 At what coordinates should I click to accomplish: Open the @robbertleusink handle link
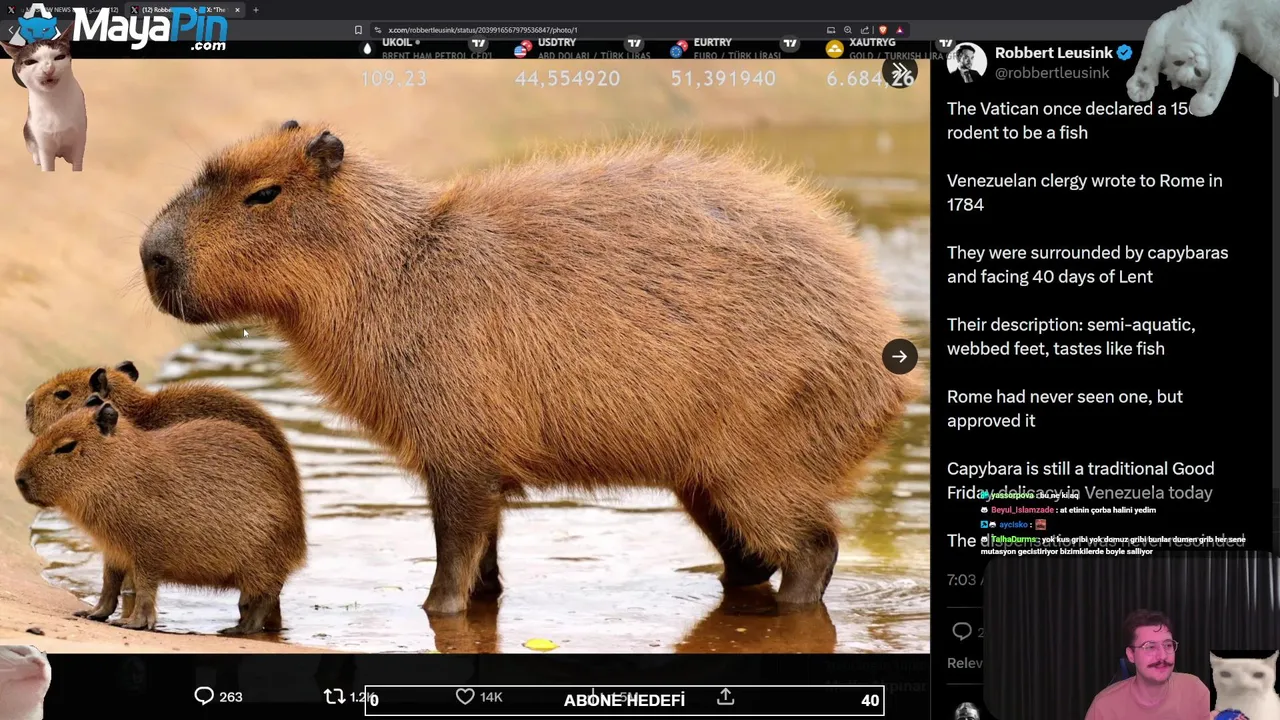[1052, 73]
